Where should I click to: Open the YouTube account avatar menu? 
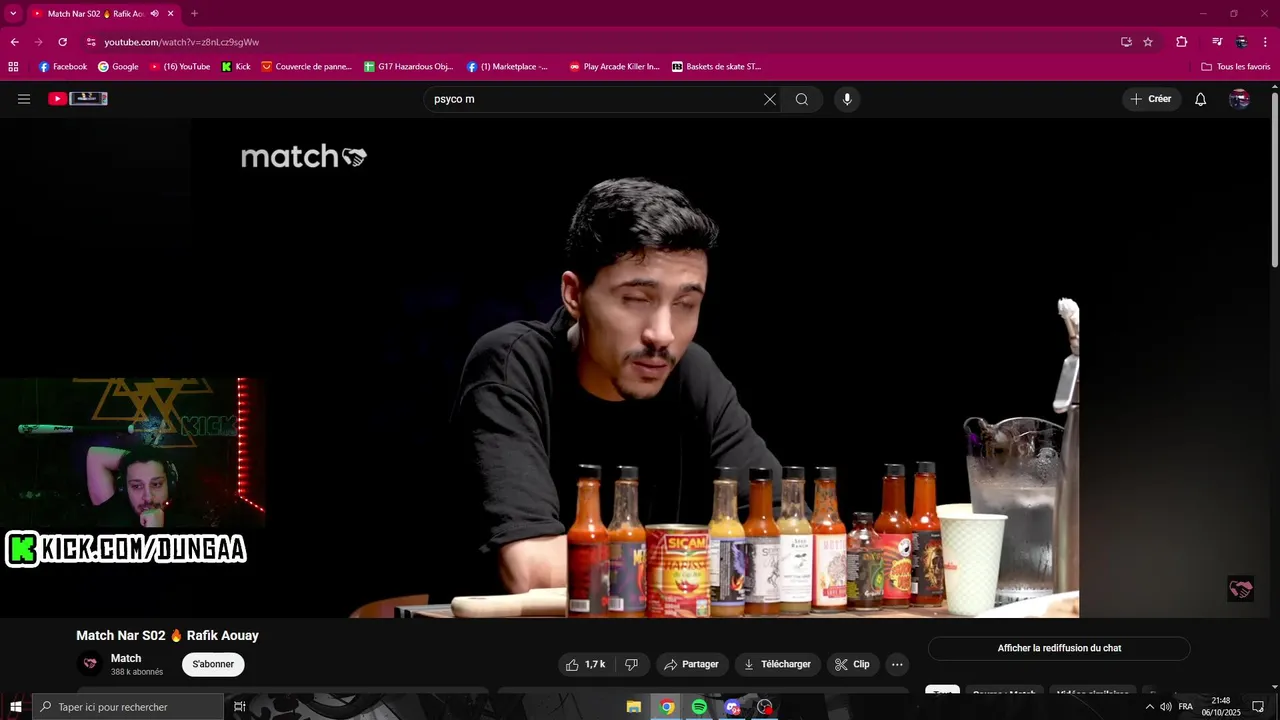click(1239, 99)
